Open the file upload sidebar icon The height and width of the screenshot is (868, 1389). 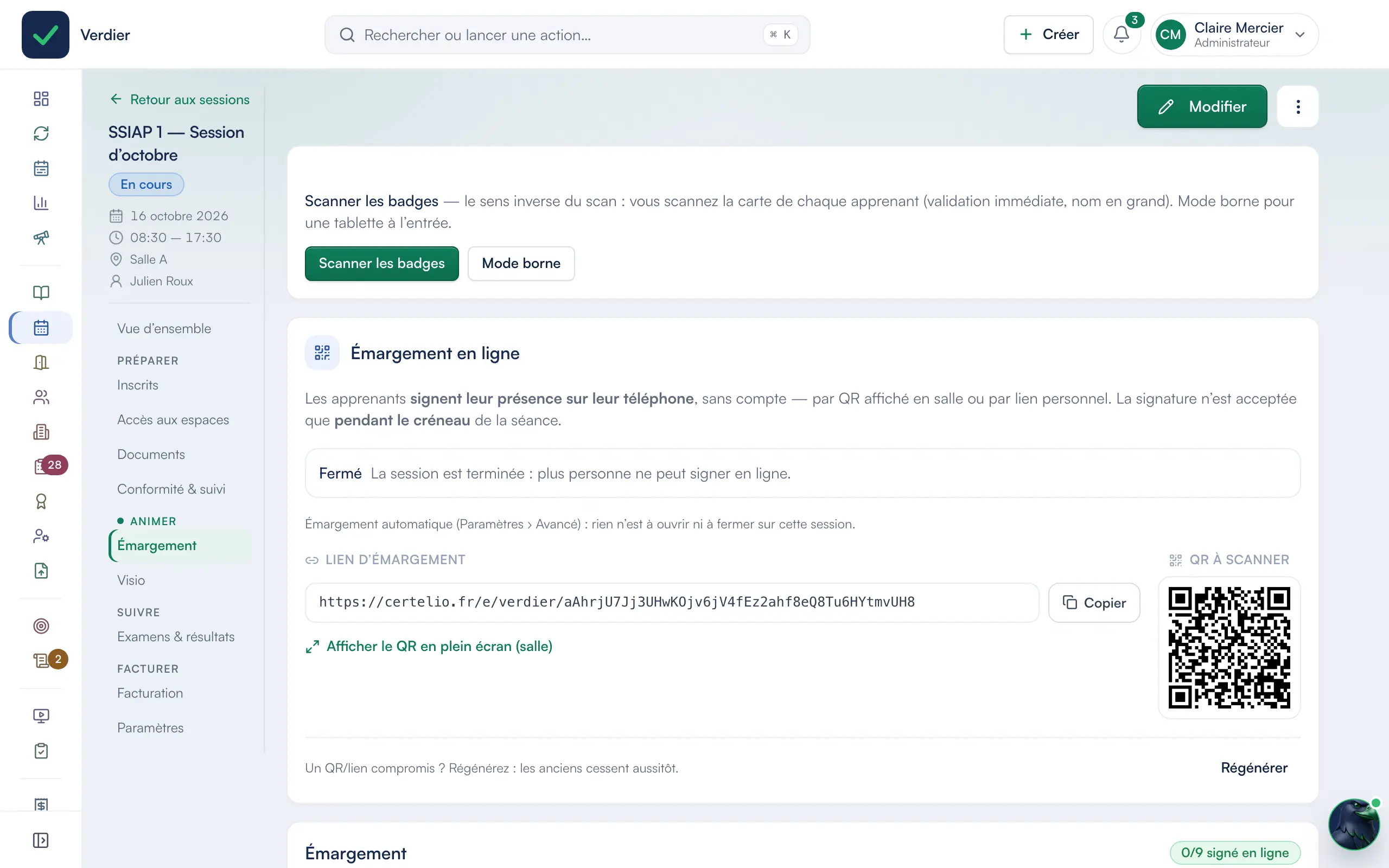click(41, 571)
